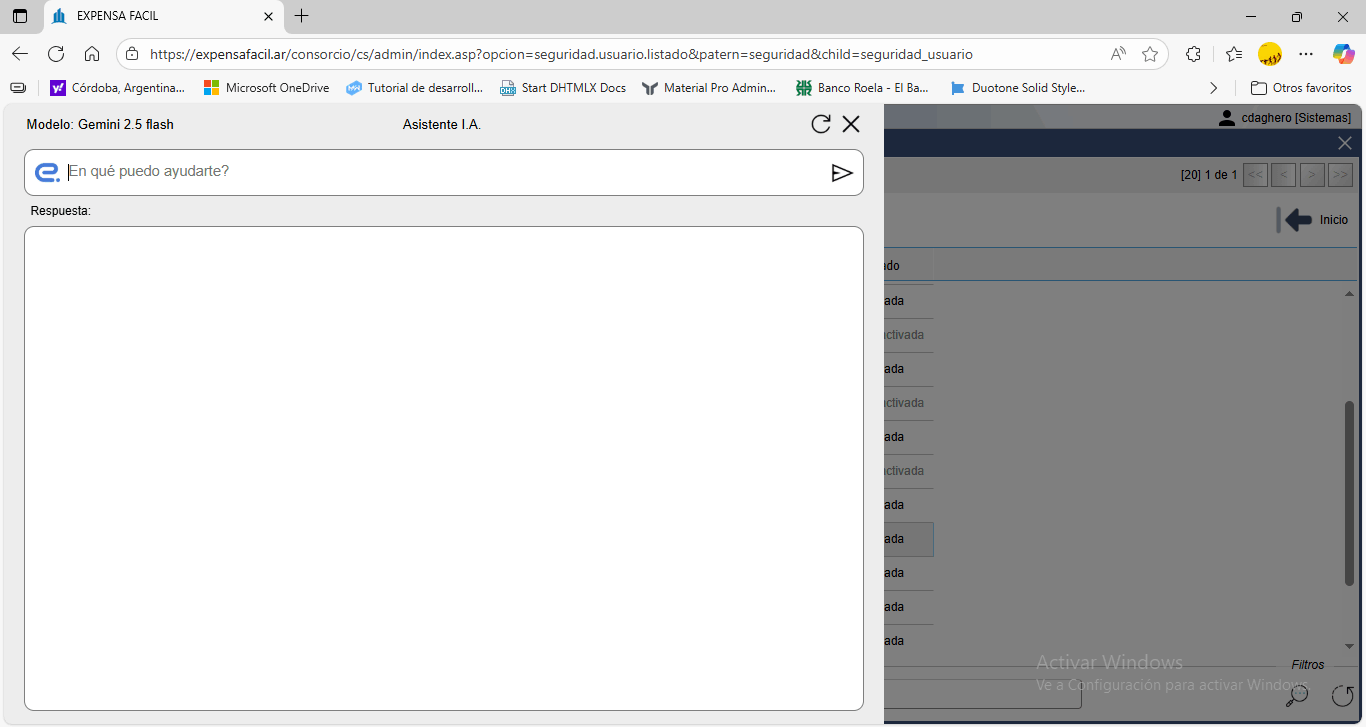Go to the last page with >> button
The image size is (1366, 727).
click(1340, 175)
